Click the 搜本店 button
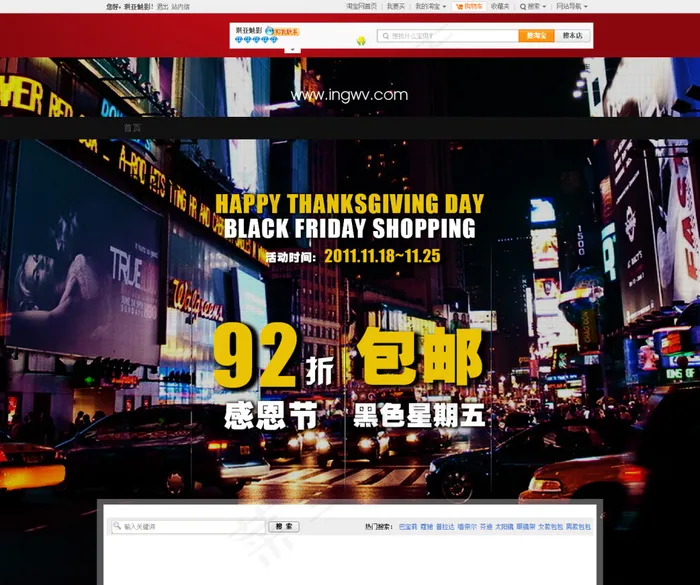This screenshot has width=700, height=585. 572,36
